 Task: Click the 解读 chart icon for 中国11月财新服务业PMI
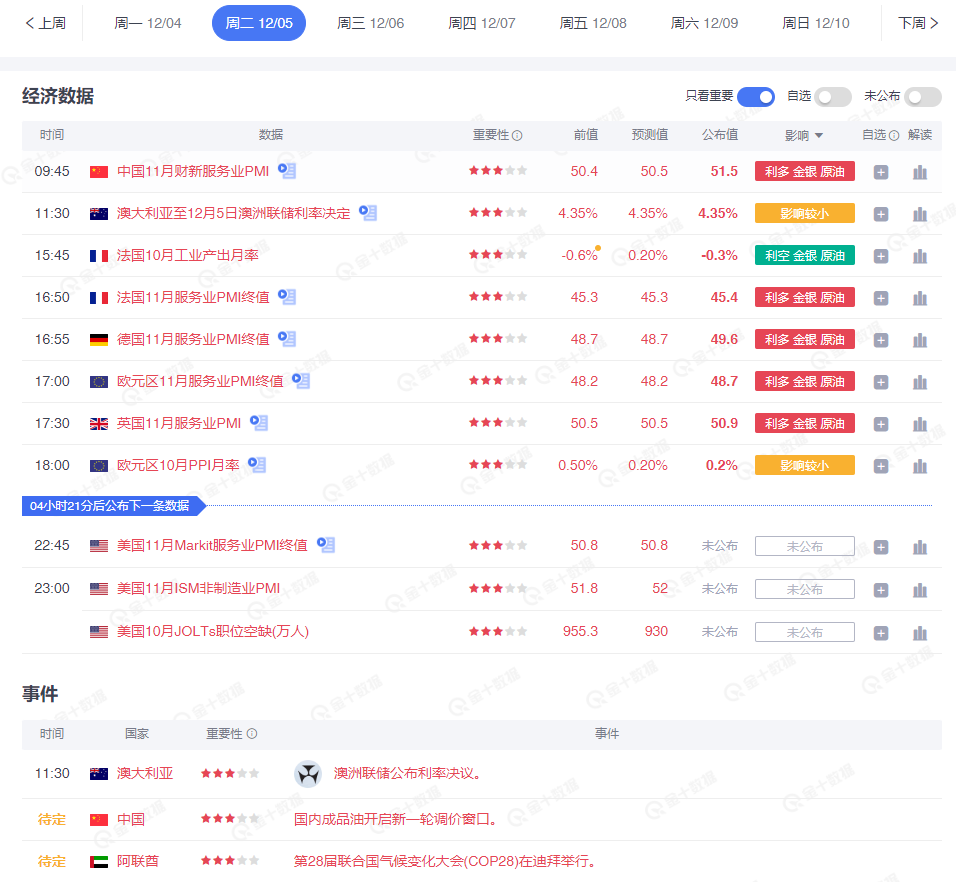(919, 171)
